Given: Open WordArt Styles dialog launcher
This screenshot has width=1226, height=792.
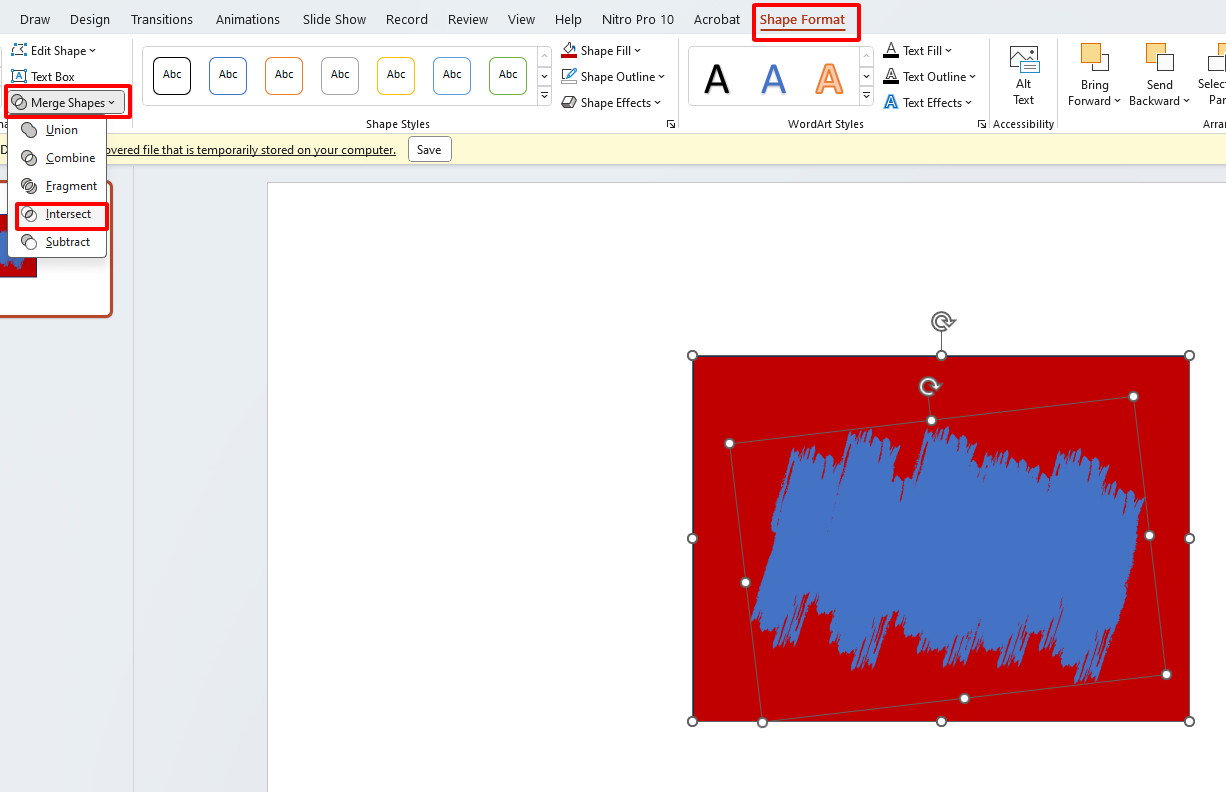Looking at the screenshot, I should click(983, 124).
